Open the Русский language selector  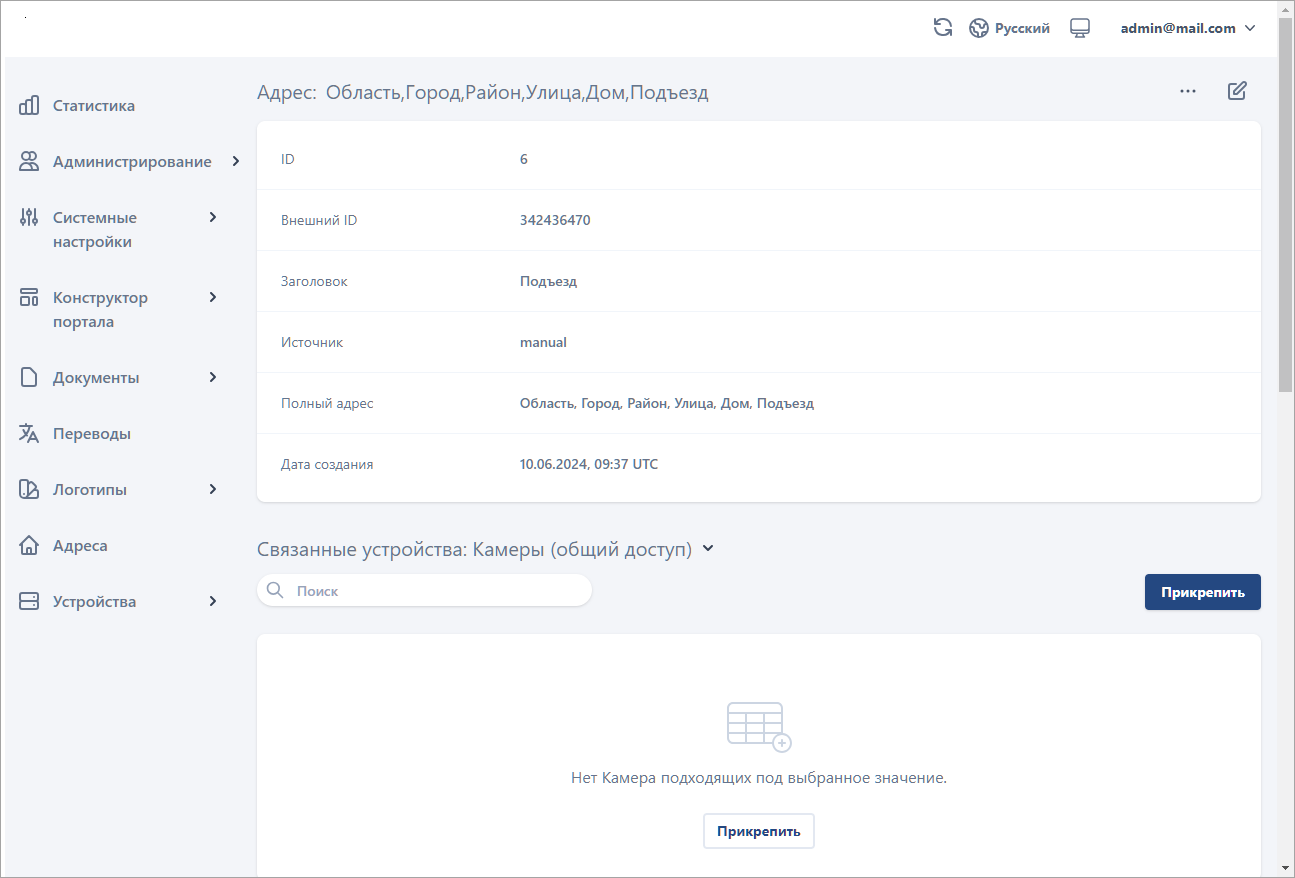pyautogui.click(x=1010, y=28)
